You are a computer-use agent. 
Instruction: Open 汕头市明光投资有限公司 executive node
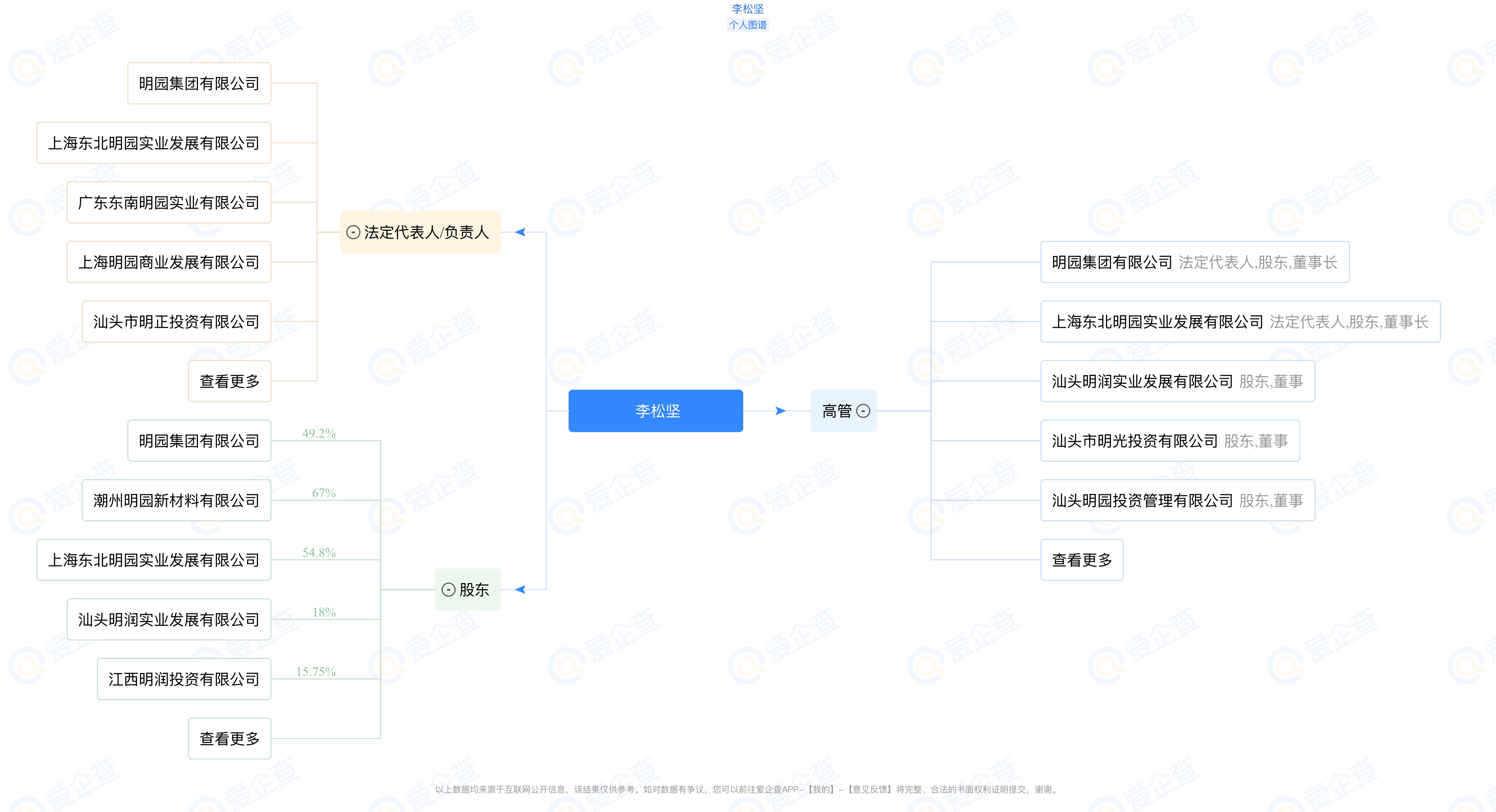tap(1169, 441)
